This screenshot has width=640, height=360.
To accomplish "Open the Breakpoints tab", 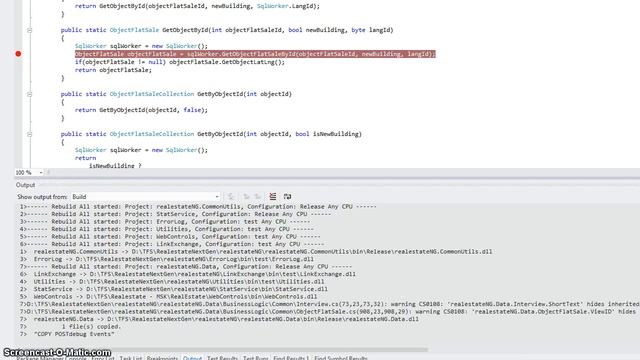I will [162, 358].
